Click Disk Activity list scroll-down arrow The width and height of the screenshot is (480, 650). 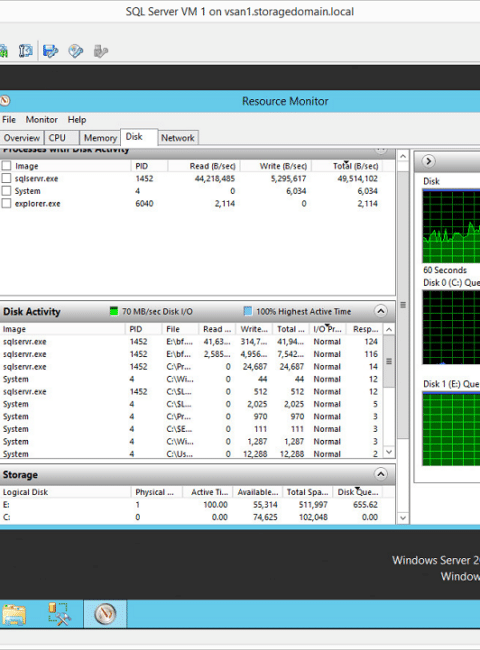[x=389, y=452]
